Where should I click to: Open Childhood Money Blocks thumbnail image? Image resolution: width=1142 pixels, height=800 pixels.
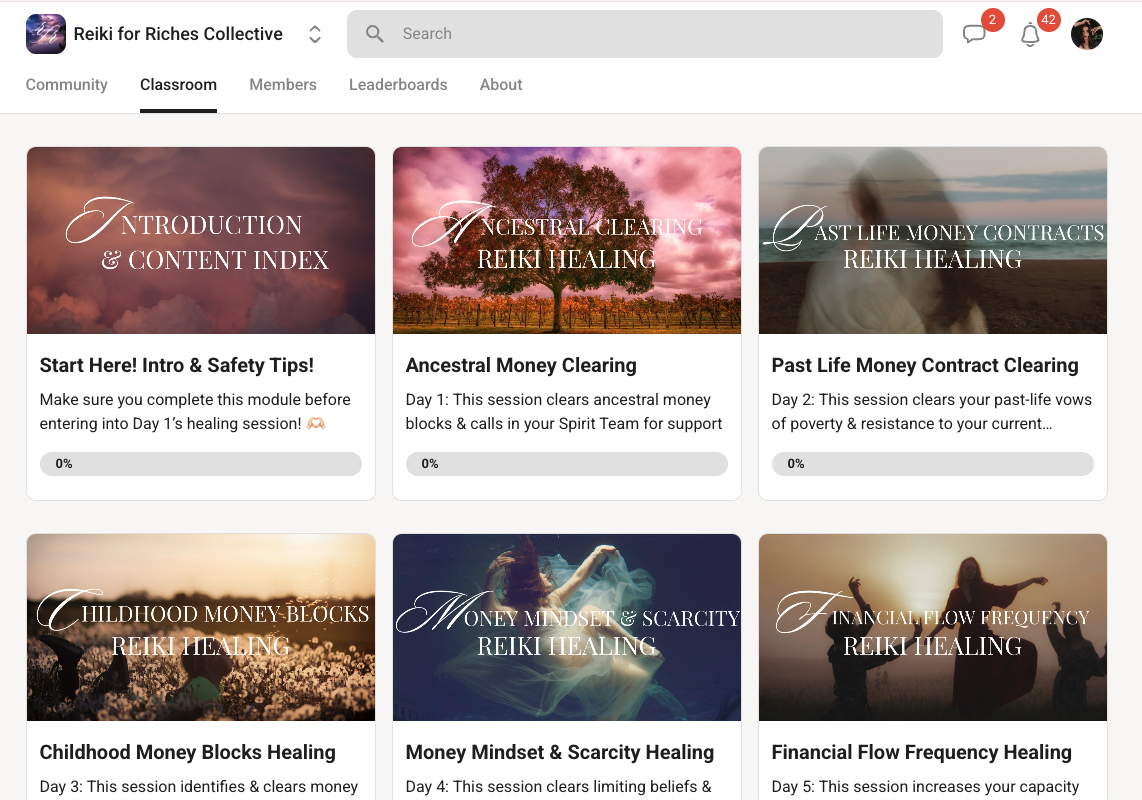click(x=201, y=627)
